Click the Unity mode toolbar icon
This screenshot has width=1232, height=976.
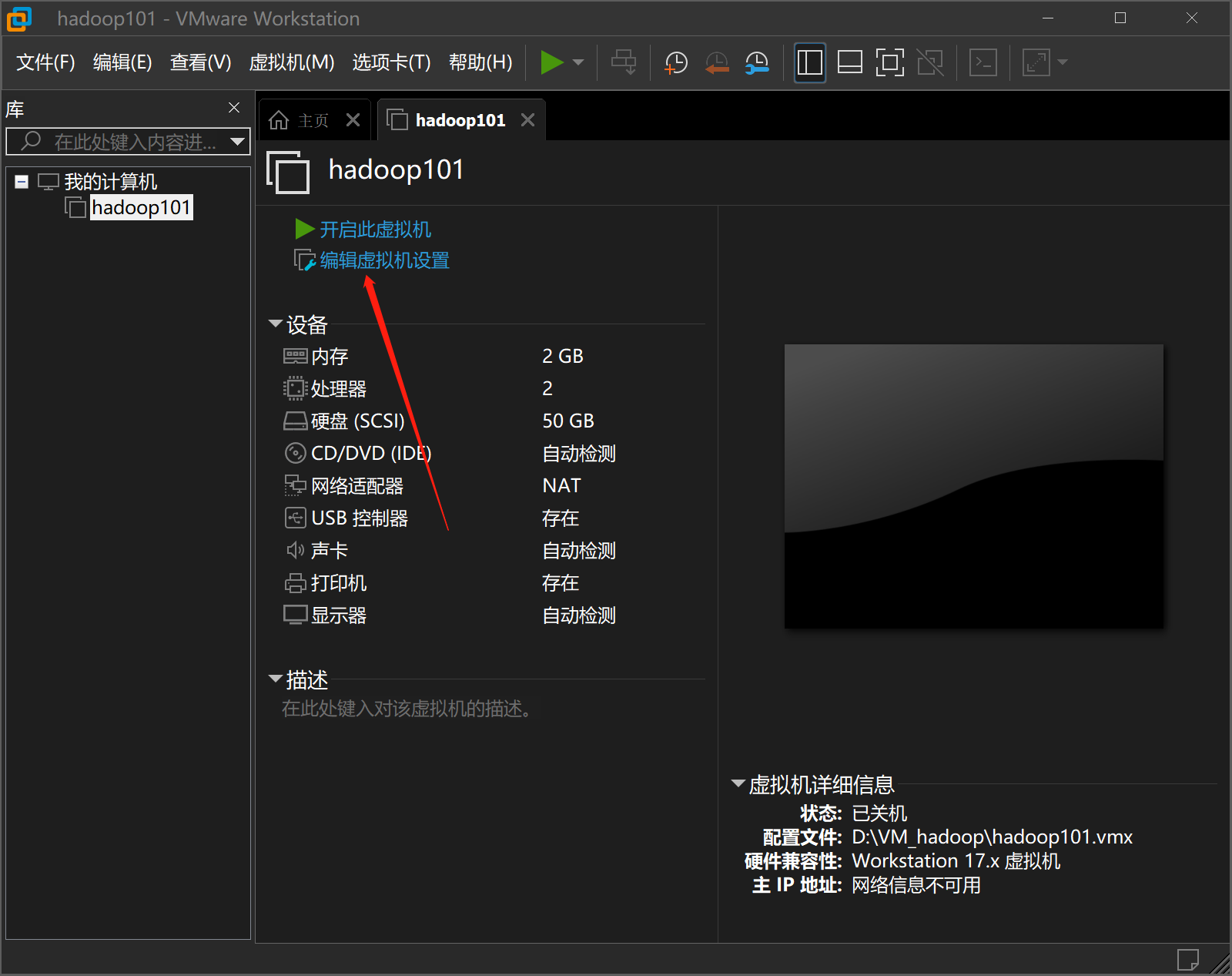(930, 62)
